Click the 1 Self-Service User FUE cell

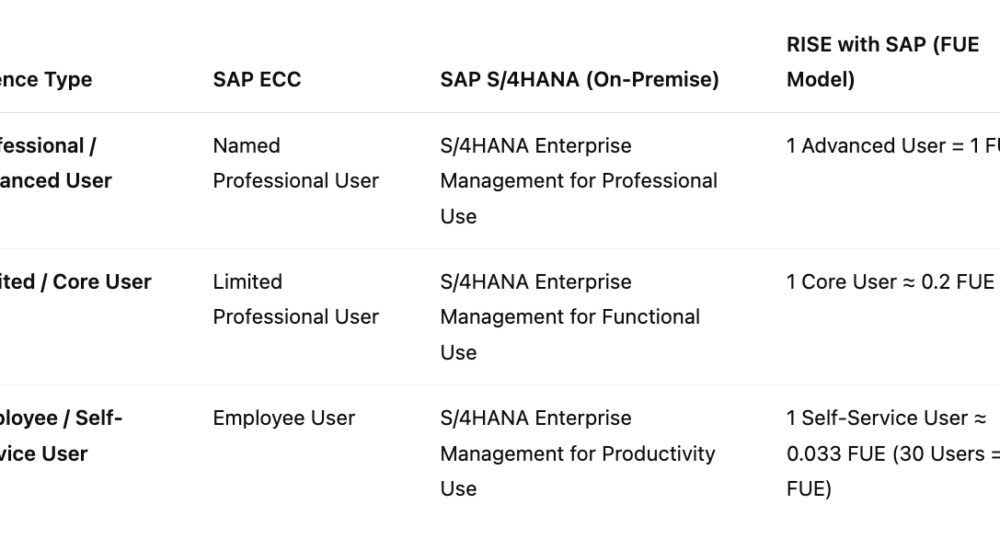(893, 454)
